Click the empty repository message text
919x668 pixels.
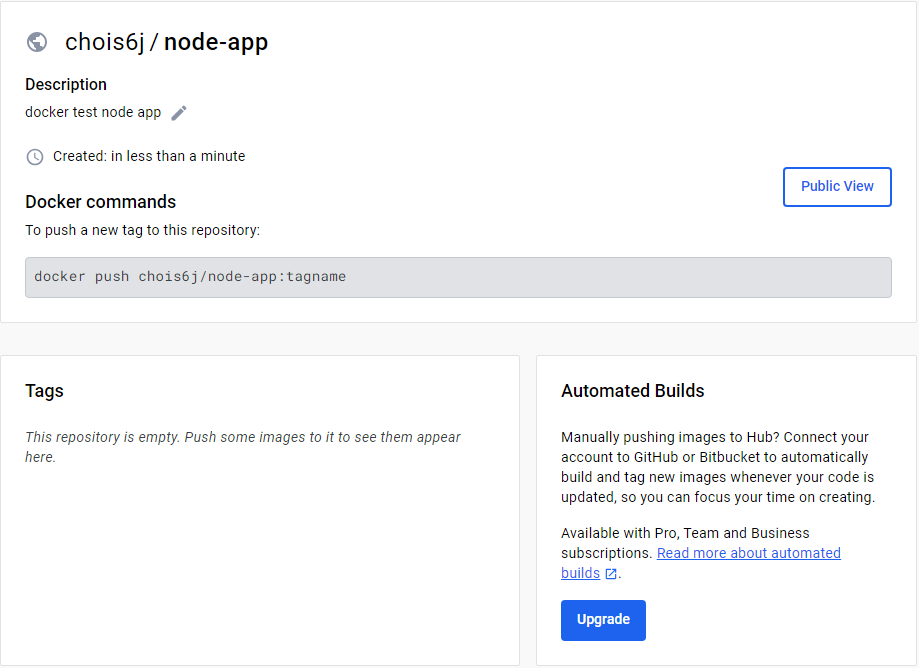pyautogui.click(x=243, y=447)
